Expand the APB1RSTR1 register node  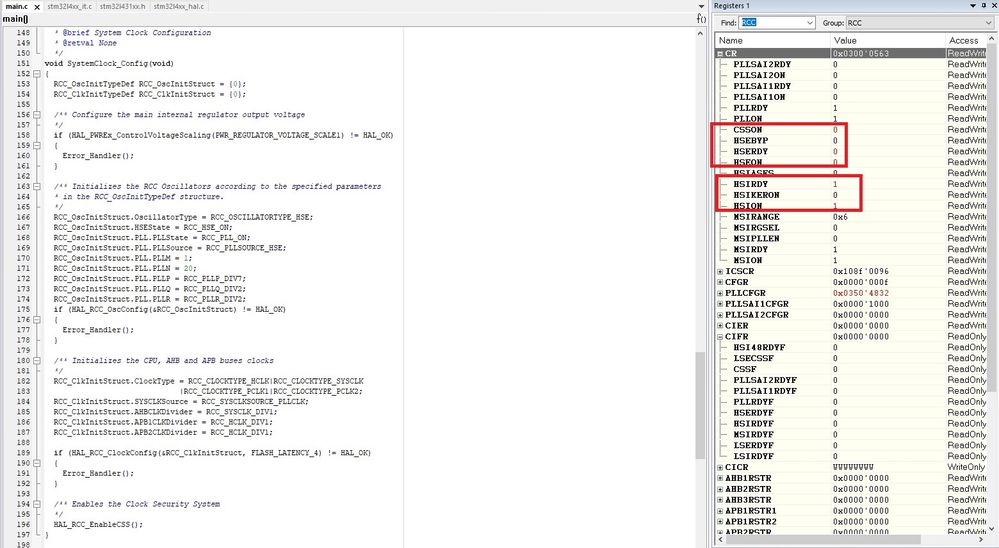(x=720, y=510)
